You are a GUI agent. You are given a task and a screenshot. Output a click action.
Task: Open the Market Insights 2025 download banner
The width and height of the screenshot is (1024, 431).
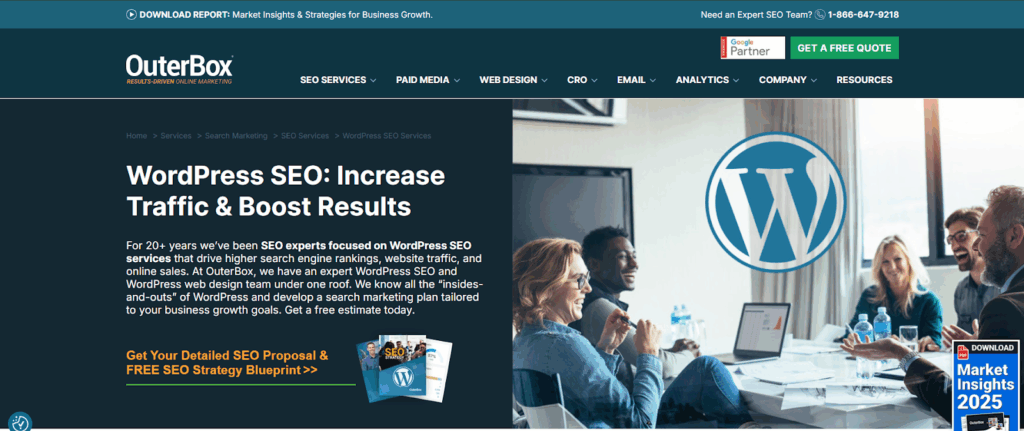(x=985, y=385)
